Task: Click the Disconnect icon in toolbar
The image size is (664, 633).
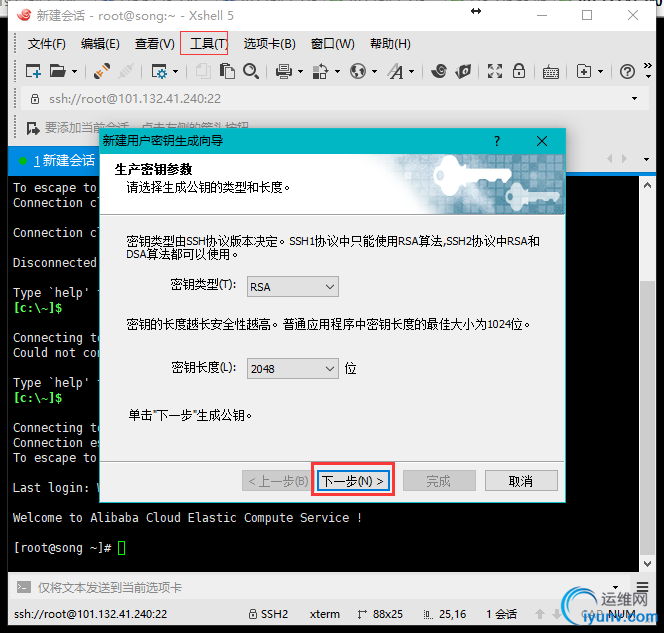Action: pyautogui.click(x=126, y=71)
